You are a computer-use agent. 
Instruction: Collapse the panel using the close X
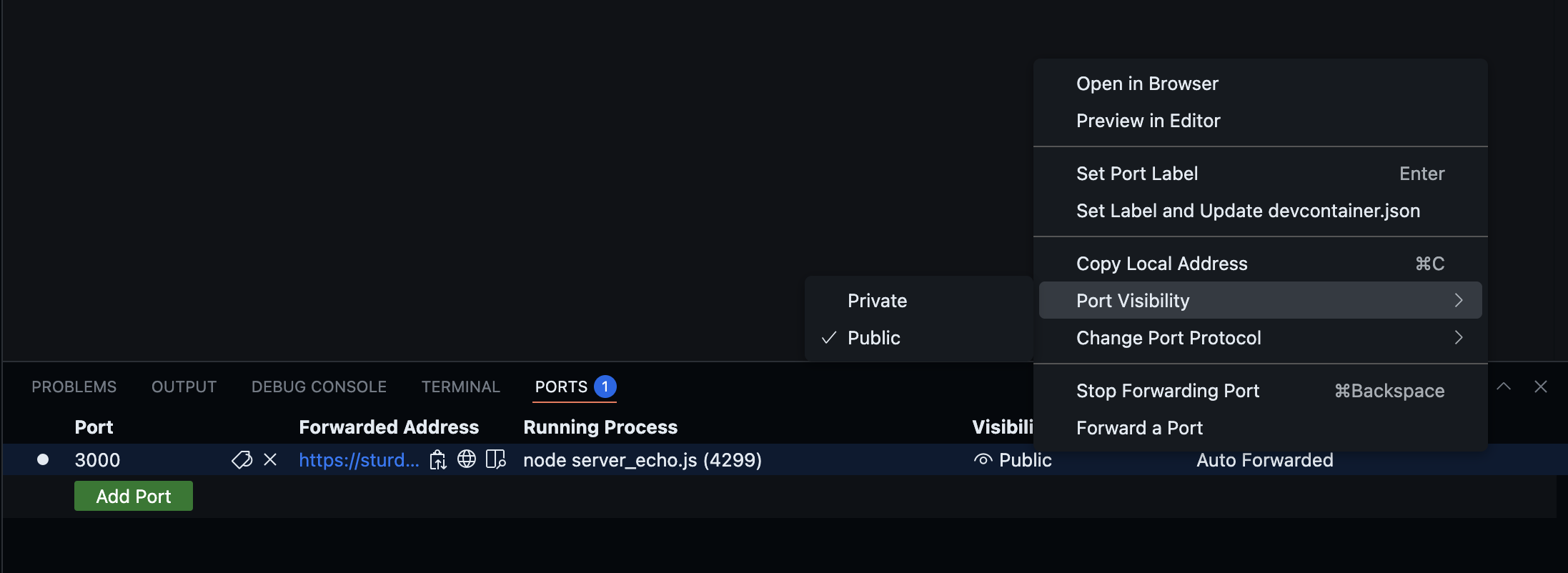pos(1540,386)
